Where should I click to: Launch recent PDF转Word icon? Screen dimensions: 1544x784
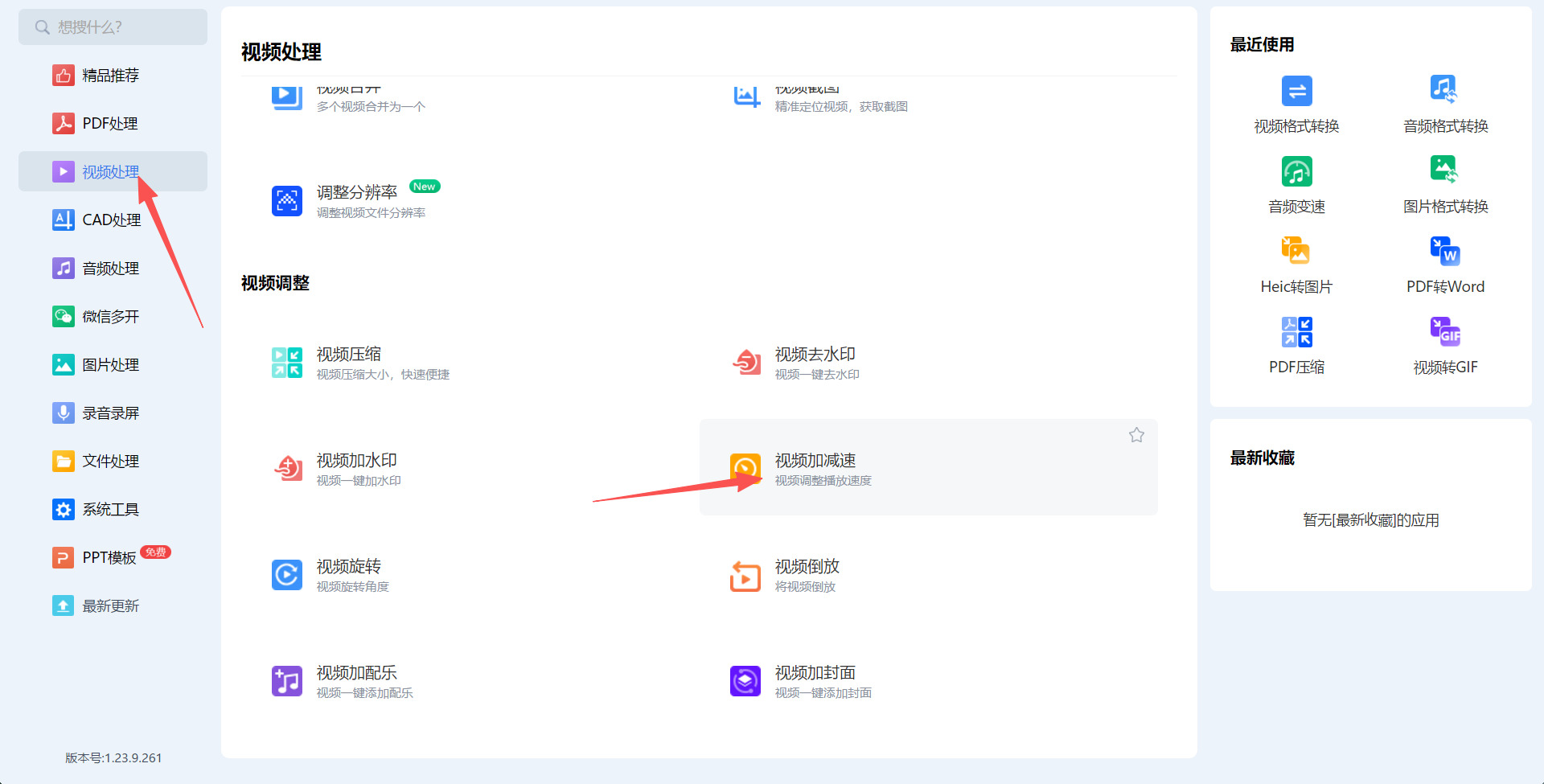point(1445,251)
